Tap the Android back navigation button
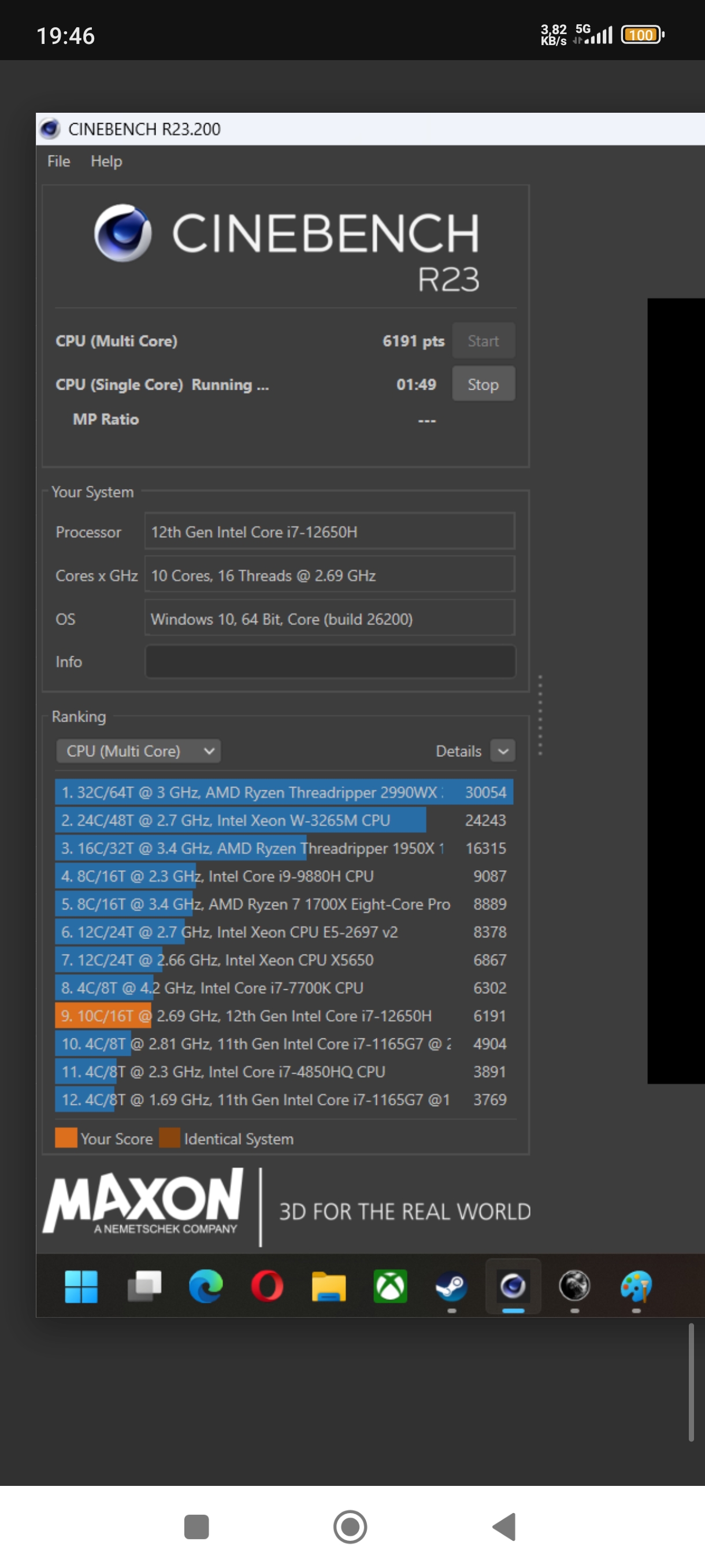705x1568 pixels. (x=504, y=1526)
